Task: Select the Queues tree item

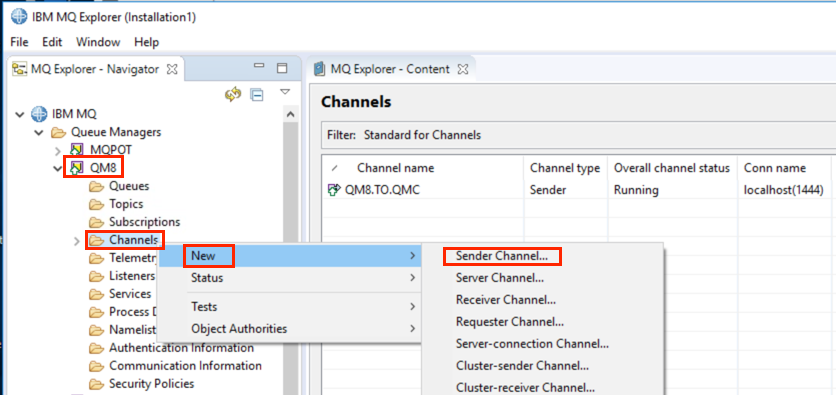Action: click(x=129, y=186)
